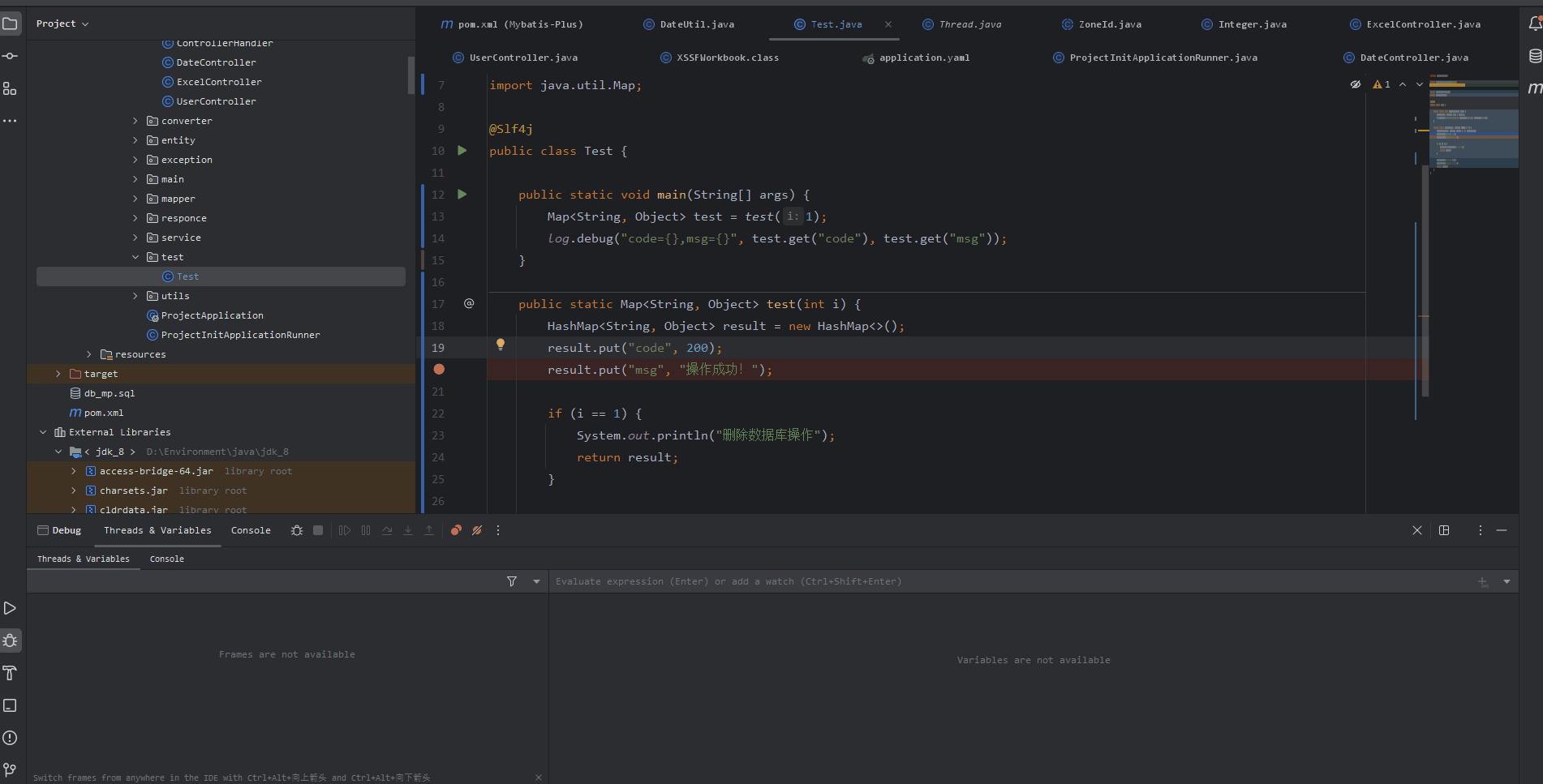Open the Console tab in debug panel
This screenshot has width=1543, height=784.
tap(251, 530)
